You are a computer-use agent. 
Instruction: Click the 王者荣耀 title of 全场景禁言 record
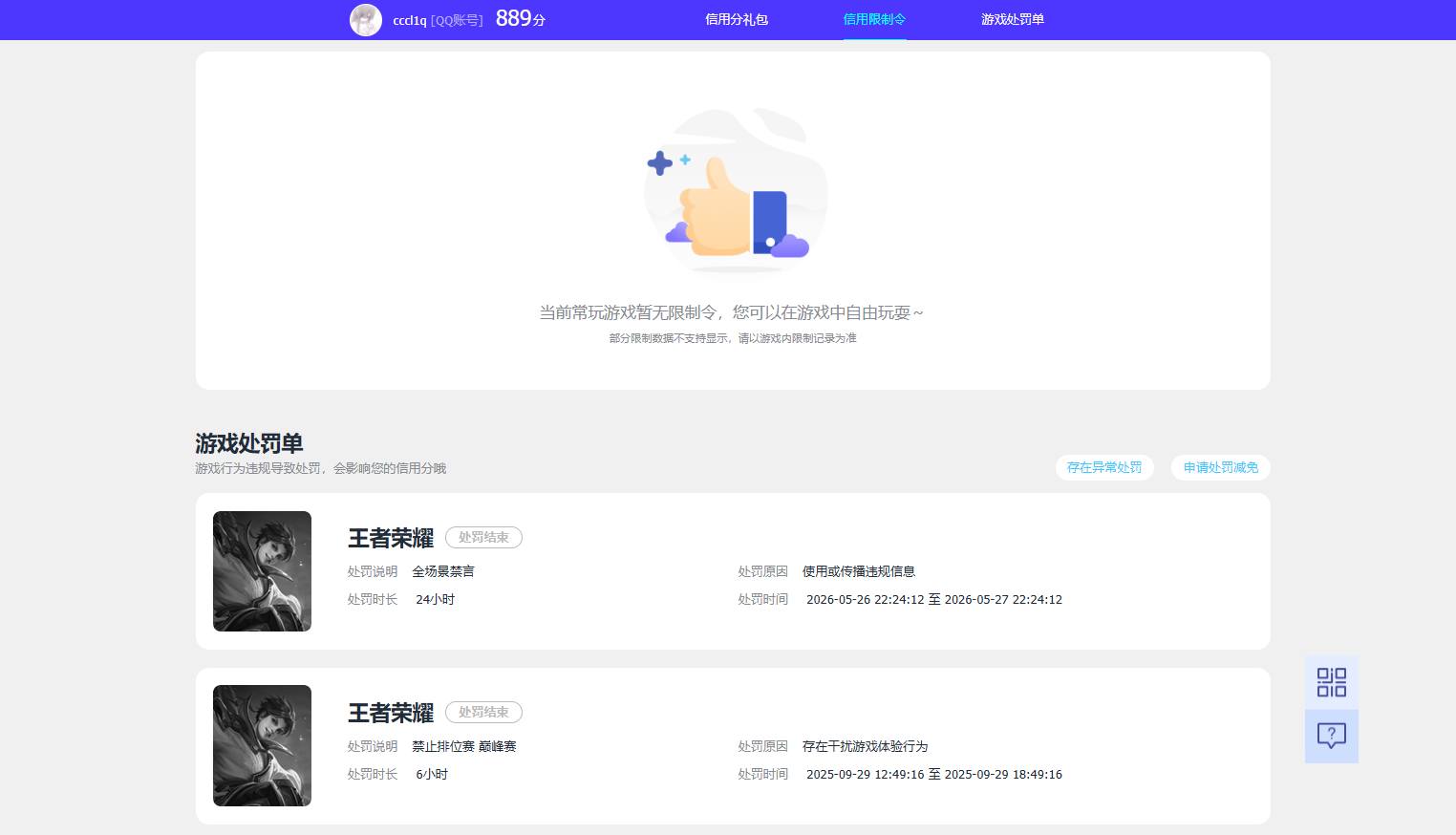tap(391, 538)
